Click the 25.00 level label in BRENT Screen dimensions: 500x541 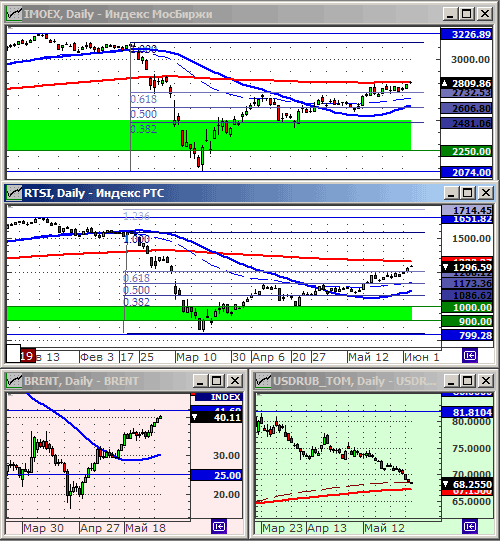217,475
